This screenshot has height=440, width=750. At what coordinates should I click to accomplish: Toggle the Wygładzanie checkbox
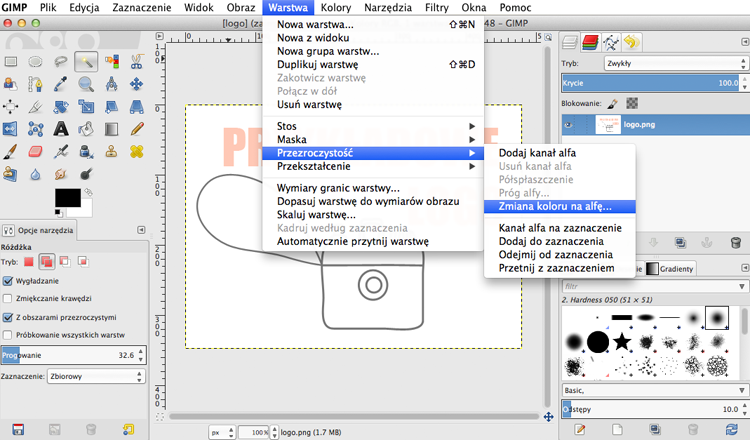point(8,281)
